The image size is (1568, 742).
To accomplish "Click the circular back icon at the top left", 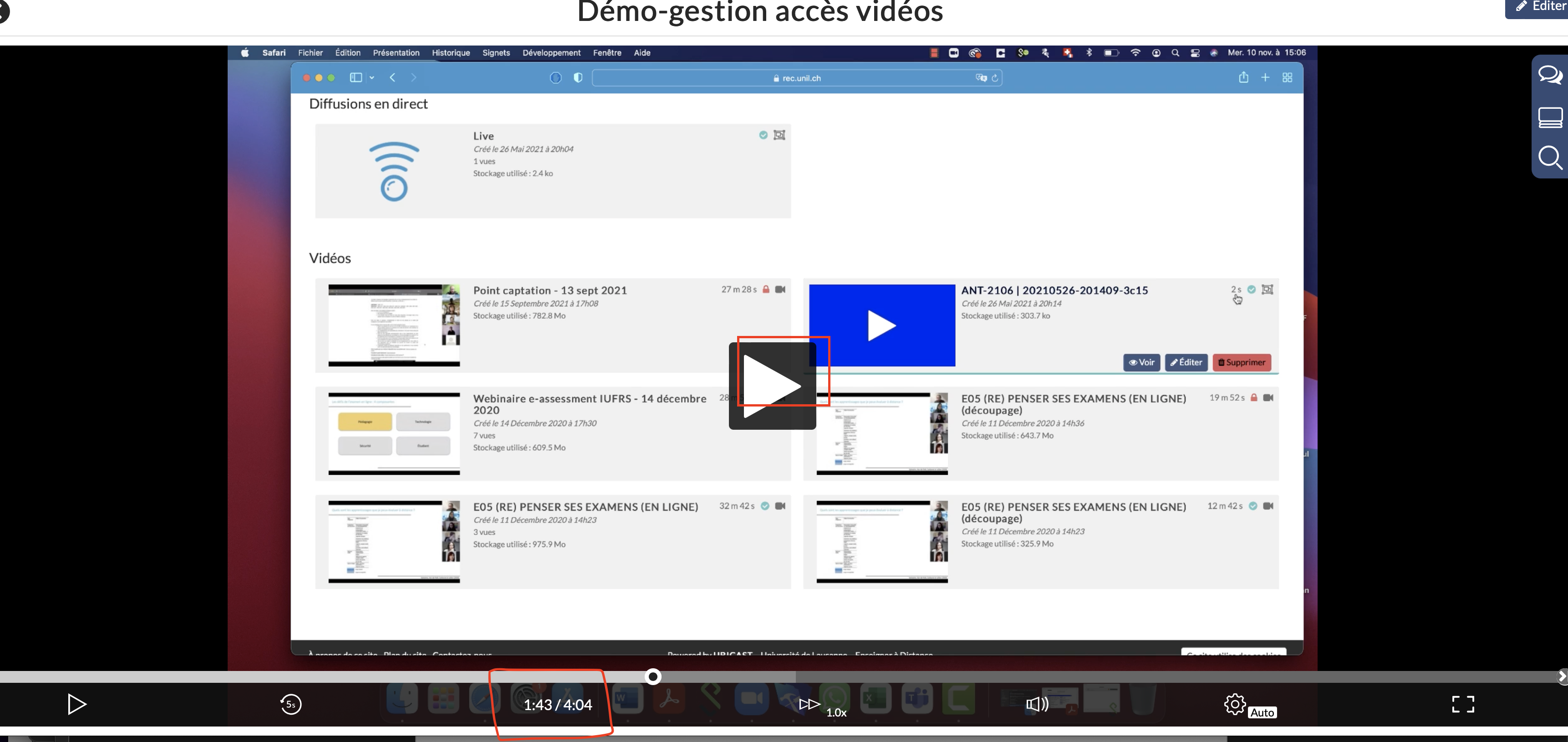I will pyautogui.click(x=3, y=11).
